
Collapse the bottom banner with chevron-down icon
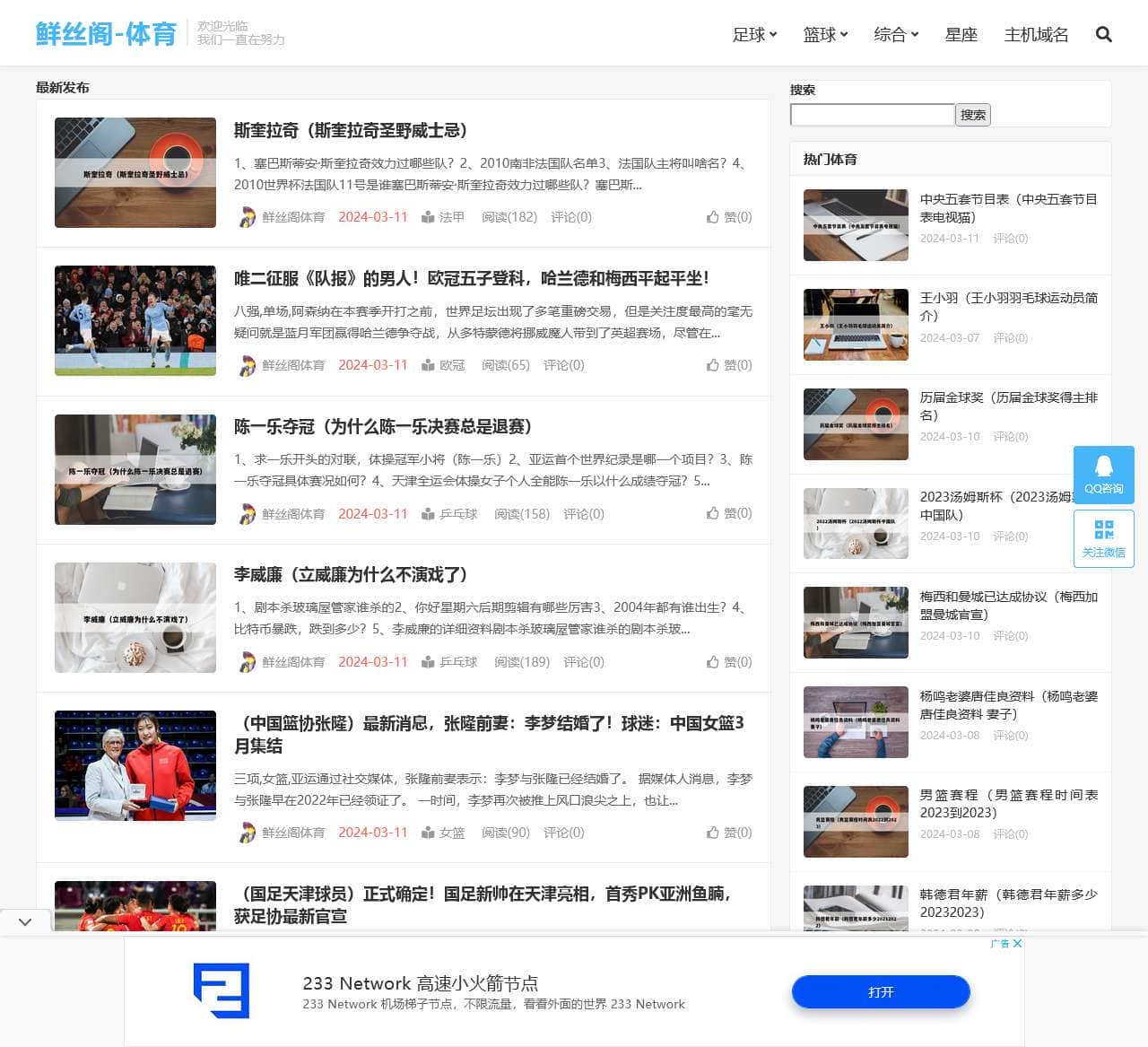coord(25,922)
